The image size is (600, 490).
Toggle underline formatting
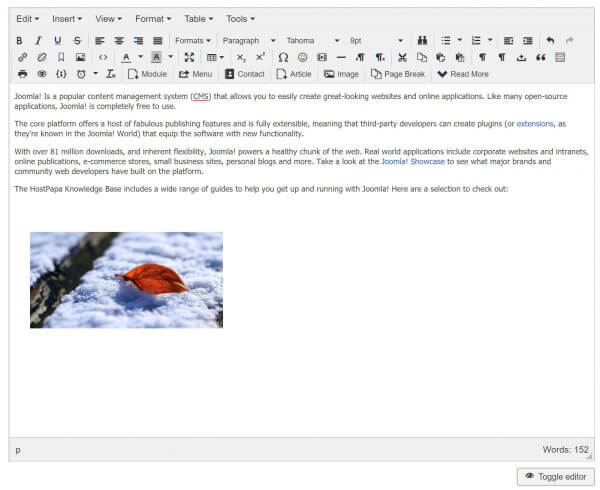[57, 41]
